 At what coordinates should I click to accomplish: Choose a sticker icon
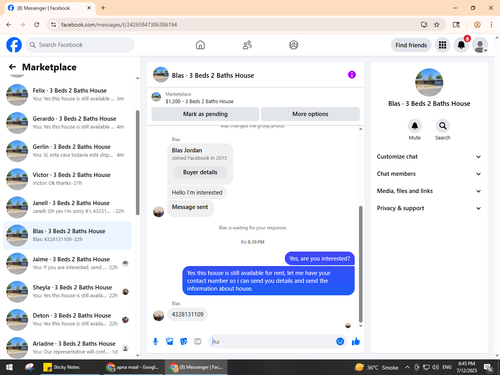[184, 341]
